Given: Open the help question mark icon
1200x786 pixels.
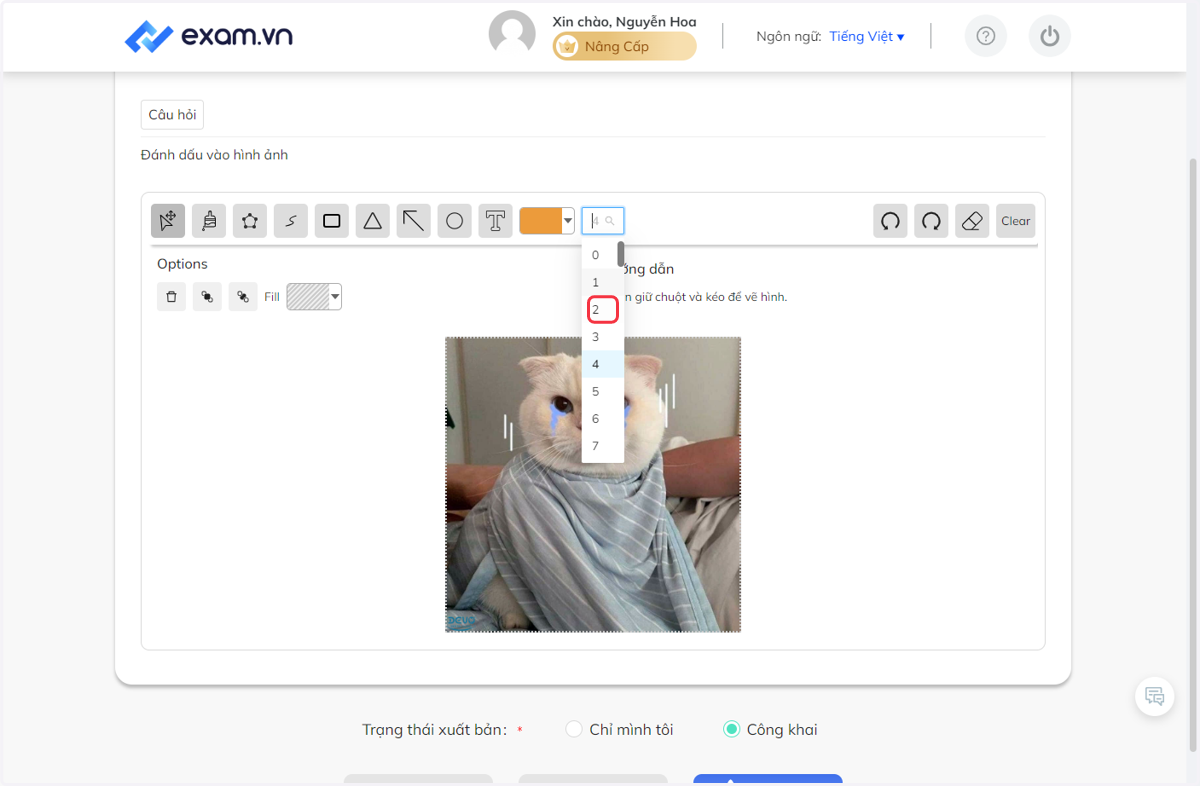Looking at the screenshot, I should coord(986,37).
